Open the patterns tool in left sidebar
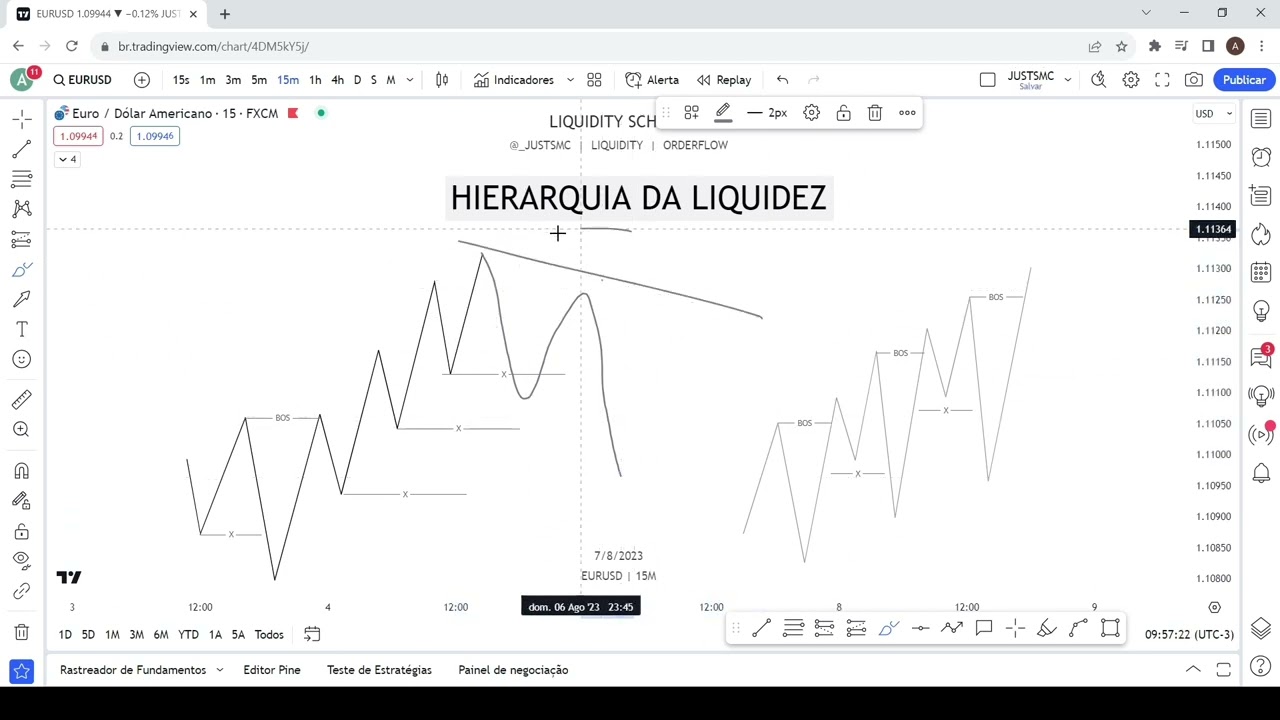1280x720 pixels. tap(22, 209)
